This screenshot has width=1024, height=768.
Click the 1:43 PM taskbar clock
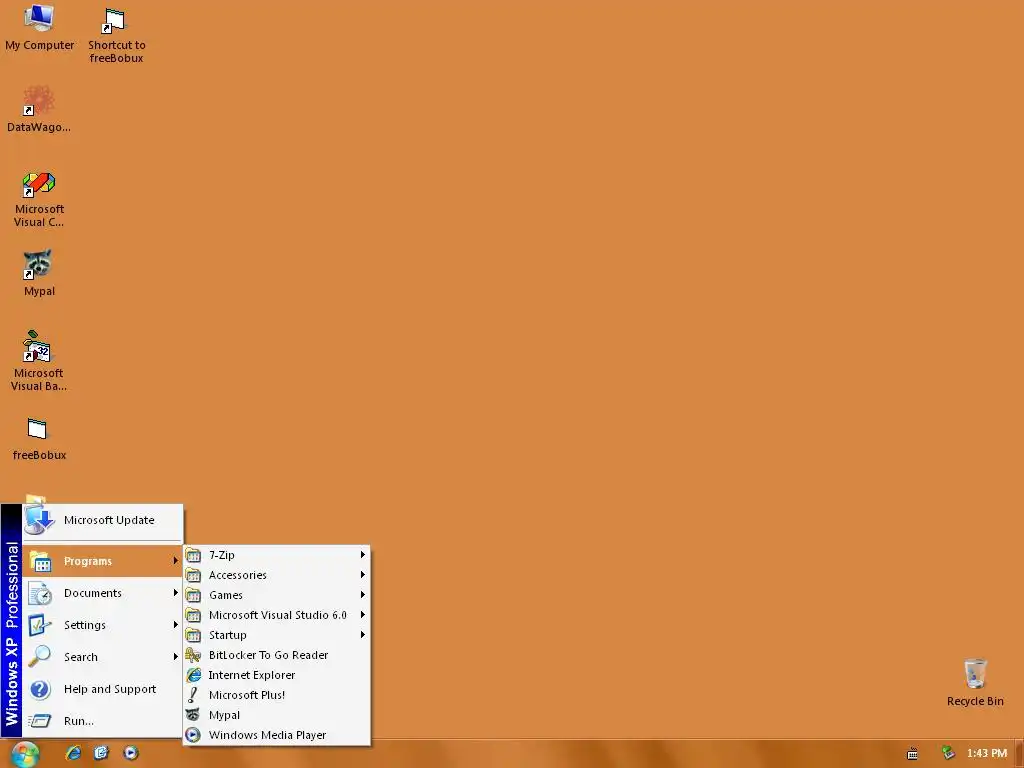pyautogui.click(x=987, y=753)
